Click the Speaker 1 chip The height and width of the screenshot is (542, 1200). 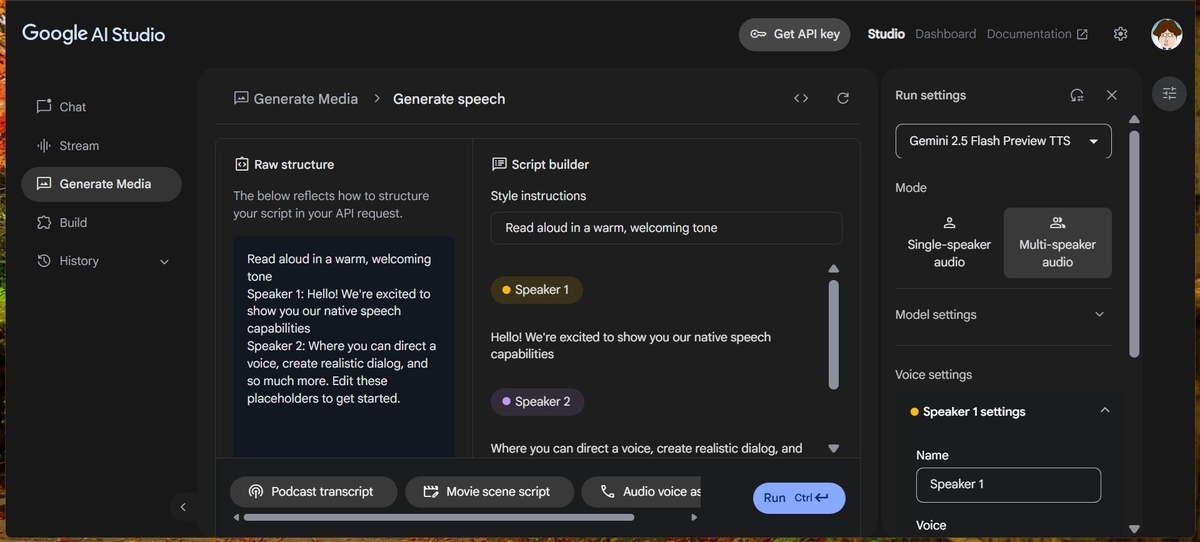click(x=537, y=290)
